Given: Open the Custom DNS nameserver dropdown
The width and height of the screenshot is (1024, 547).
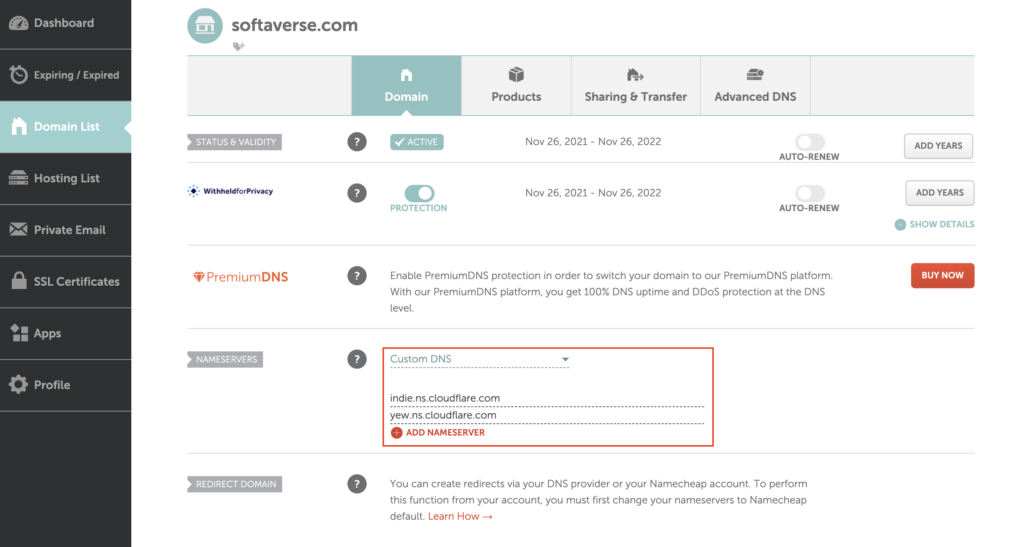Looking at the screenshot, I should click(479, 359).
